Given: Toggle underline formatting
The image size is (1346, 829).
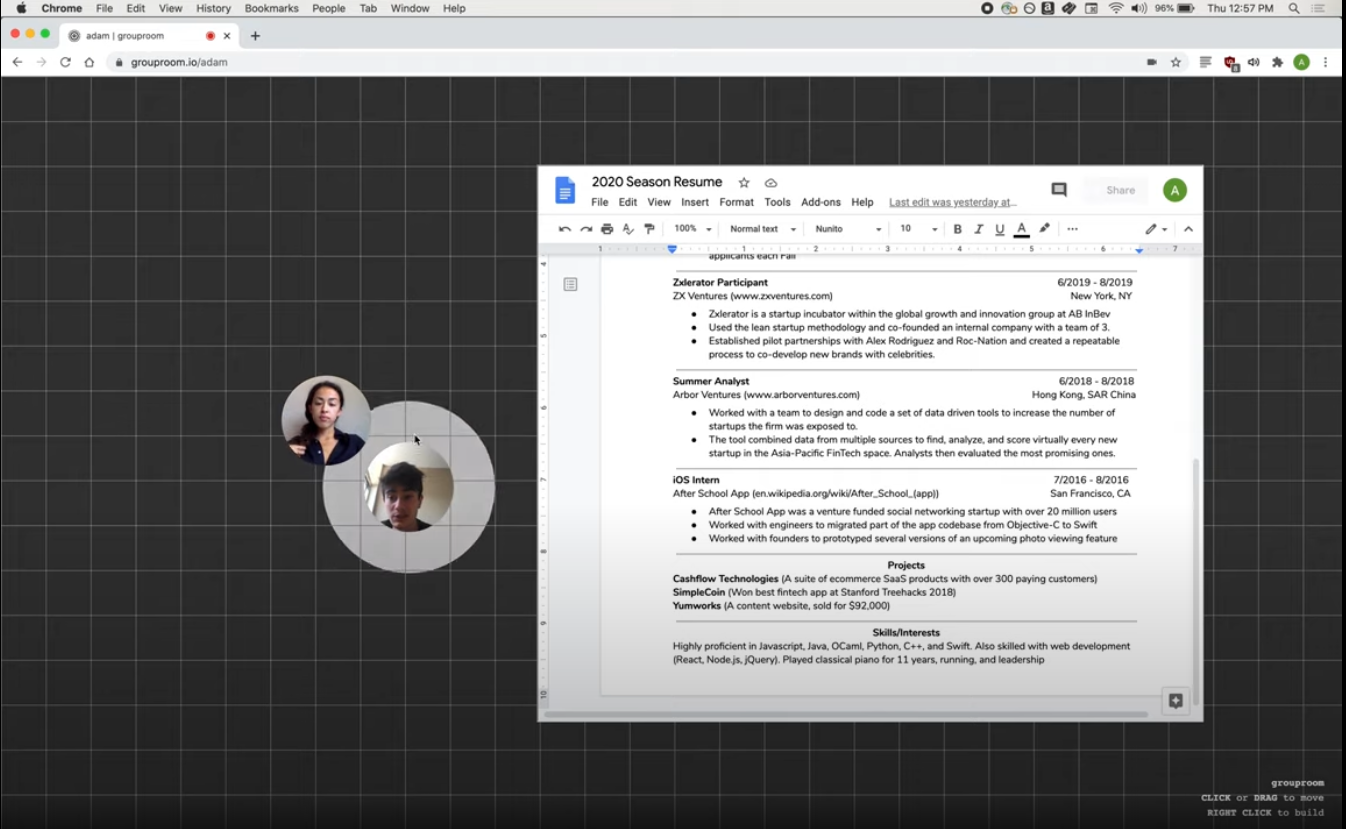Looking at the screenshot, I should [x=999, y=229].
